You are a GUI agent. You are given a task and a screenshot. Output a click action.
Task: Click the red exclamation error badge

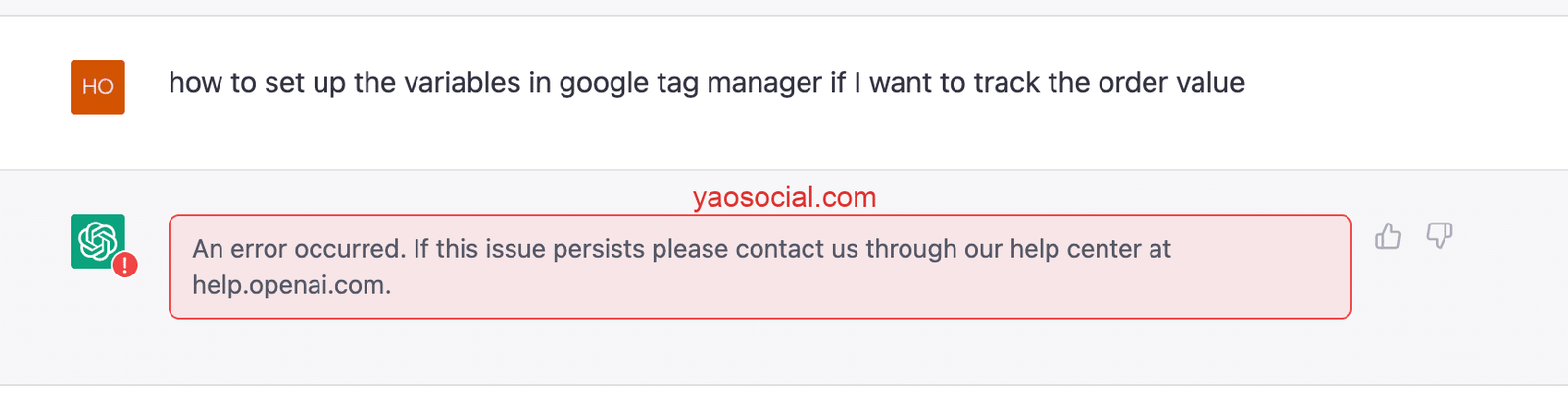pyautogui.click(x=124, y=265)
